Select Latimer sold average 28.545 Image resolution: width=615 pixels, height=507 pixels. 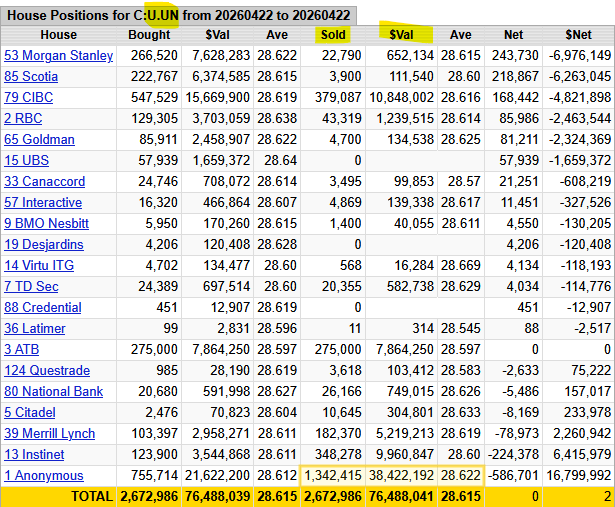coord(460,329)
